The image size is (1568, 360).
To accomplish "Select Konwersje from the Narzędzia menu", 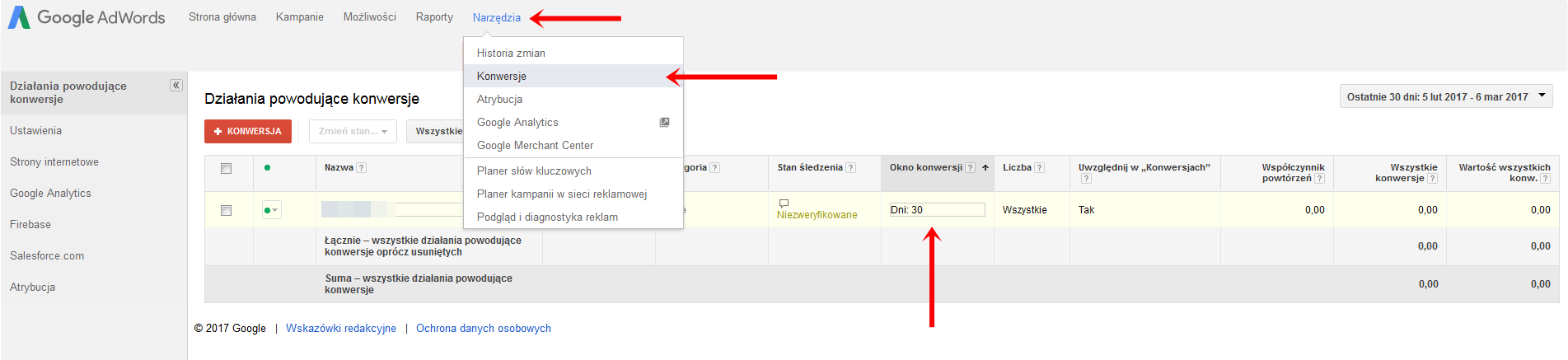I will pos(573,76).
